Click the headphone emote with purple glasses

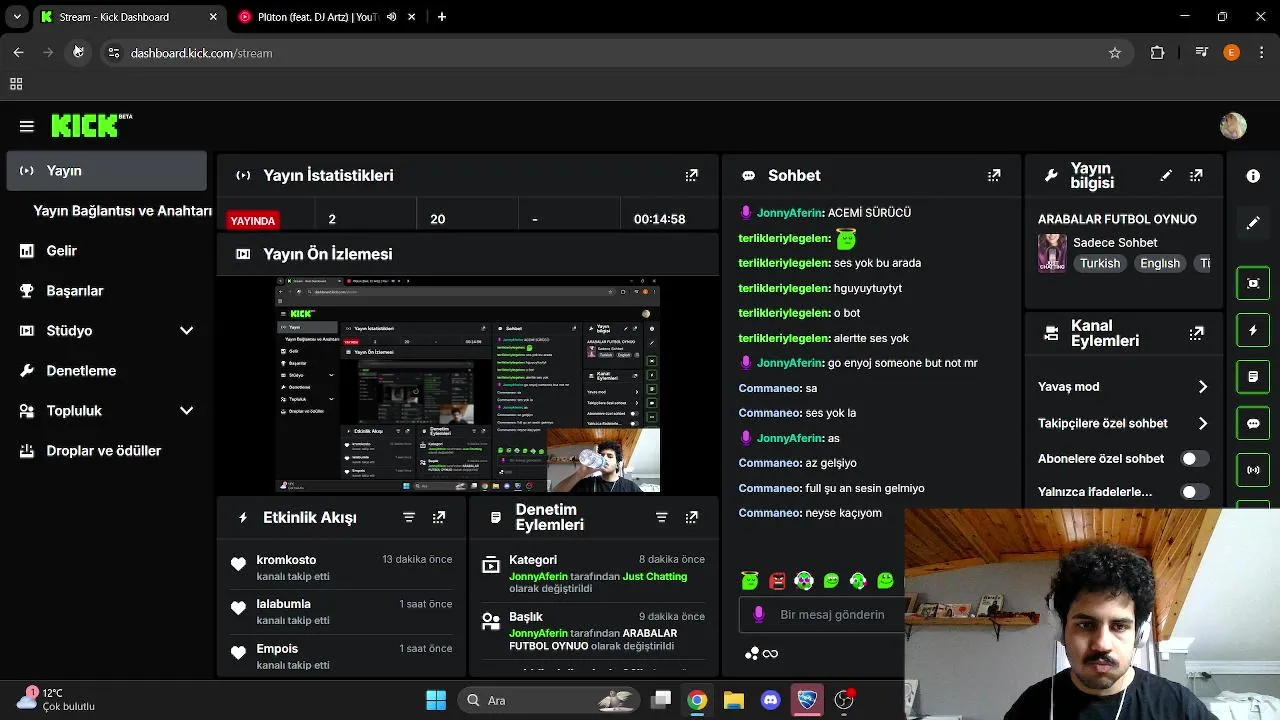tap(804, 580)
